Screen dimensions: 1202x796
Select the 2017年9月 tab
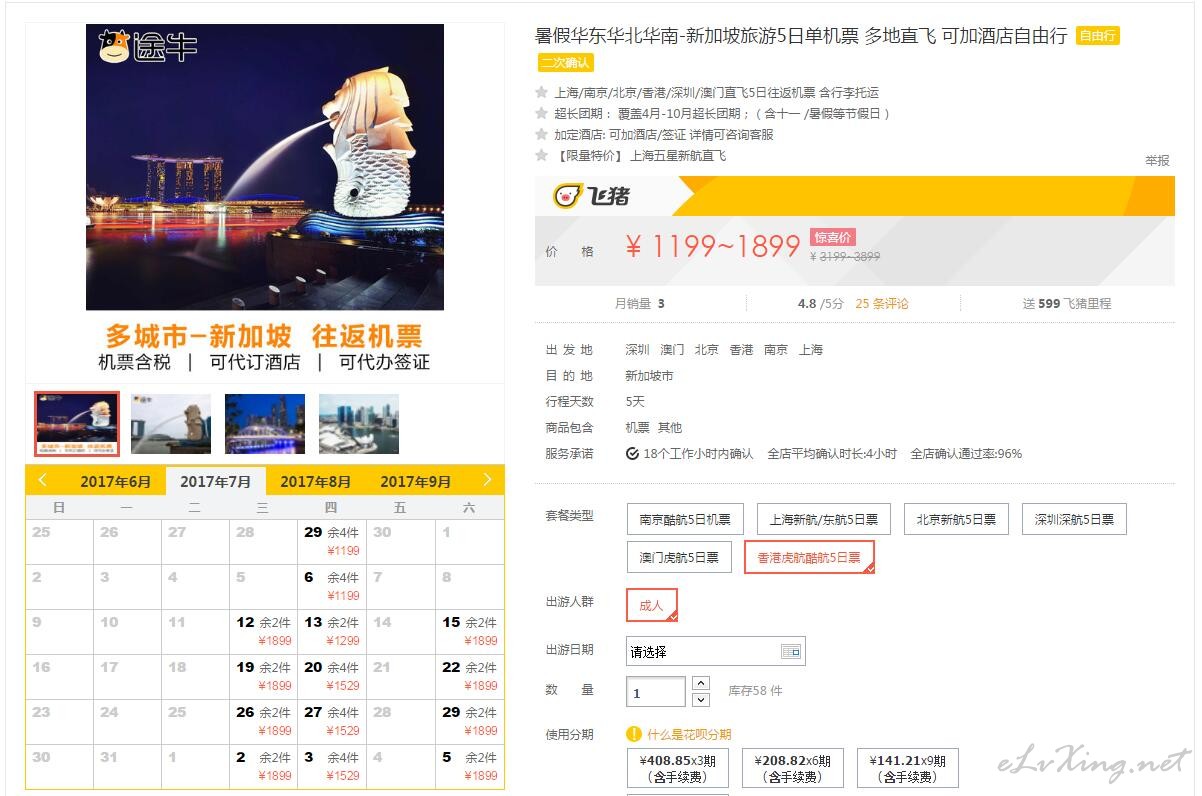[x=416, y=481]
